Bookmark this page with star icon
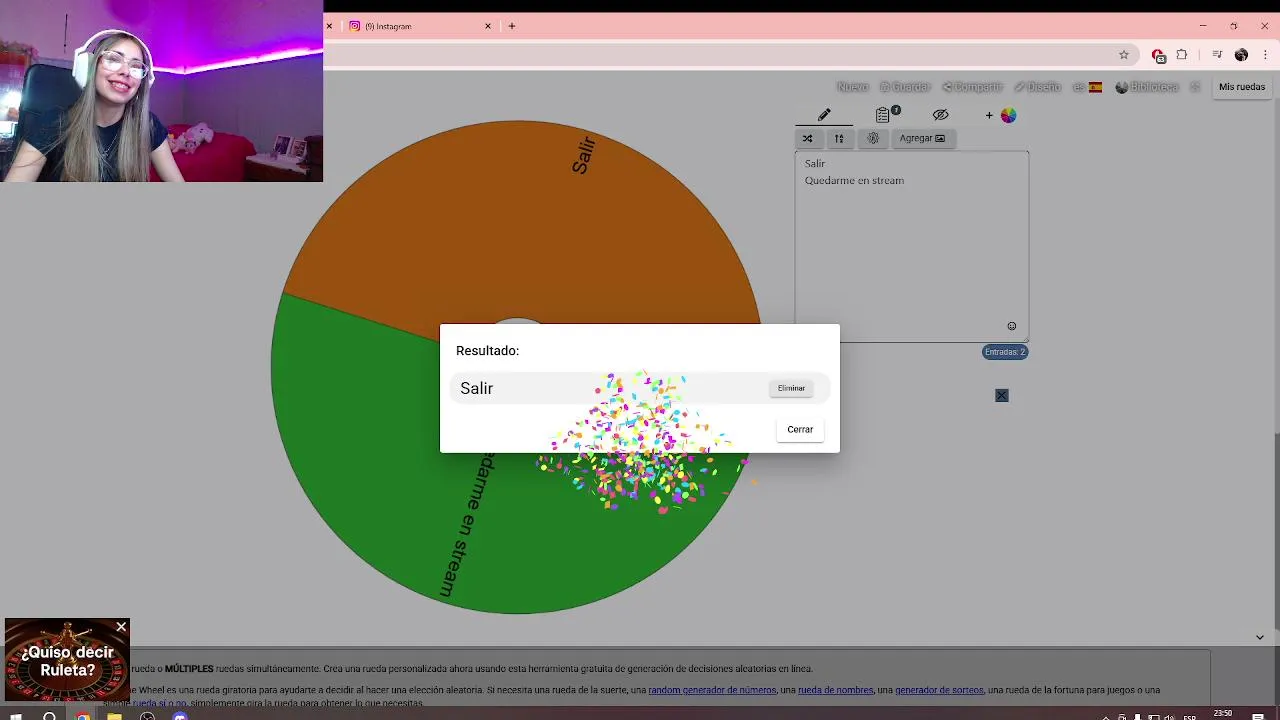The width and height of the screenshot is (1280, 720). click(x=1124, y=55)
